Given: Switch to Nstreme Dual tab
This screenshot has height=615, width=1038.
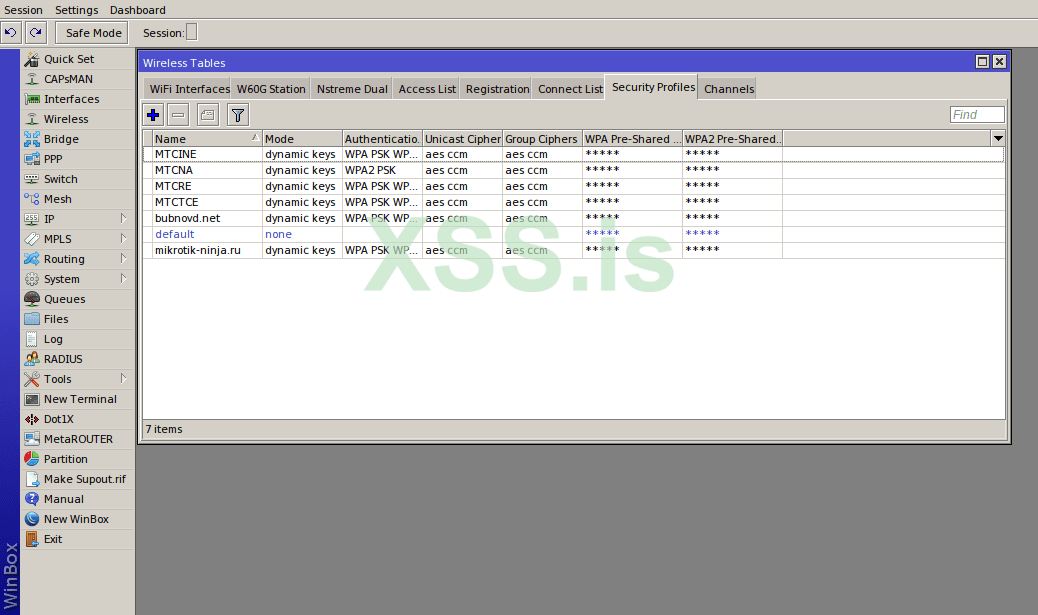Looking at the screenshot, I should tap(352, 89).
